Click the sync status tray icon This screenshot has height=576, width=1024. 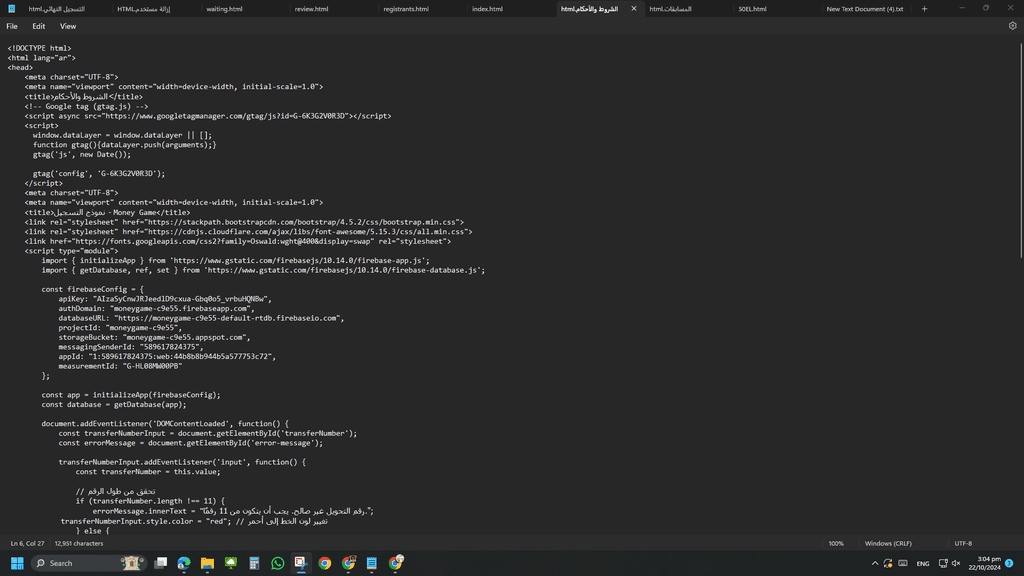pos(888,564)
